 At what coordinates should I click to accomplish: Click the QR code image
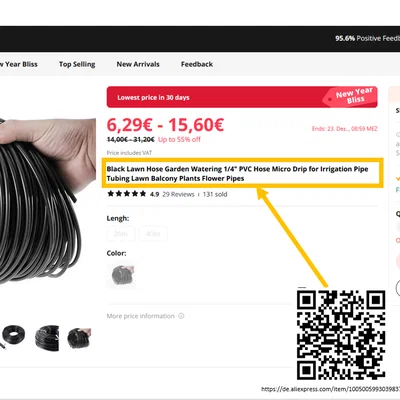pyautogui.click(x=341, y=335)
